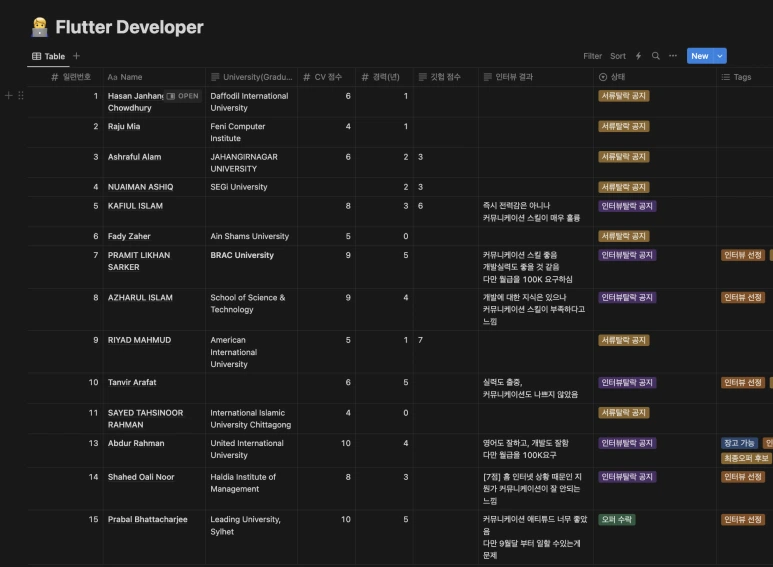This screenshot has height=567, width=773.
Task: Click the name Shahed Oali Noor
Action: tap(141, 477)
